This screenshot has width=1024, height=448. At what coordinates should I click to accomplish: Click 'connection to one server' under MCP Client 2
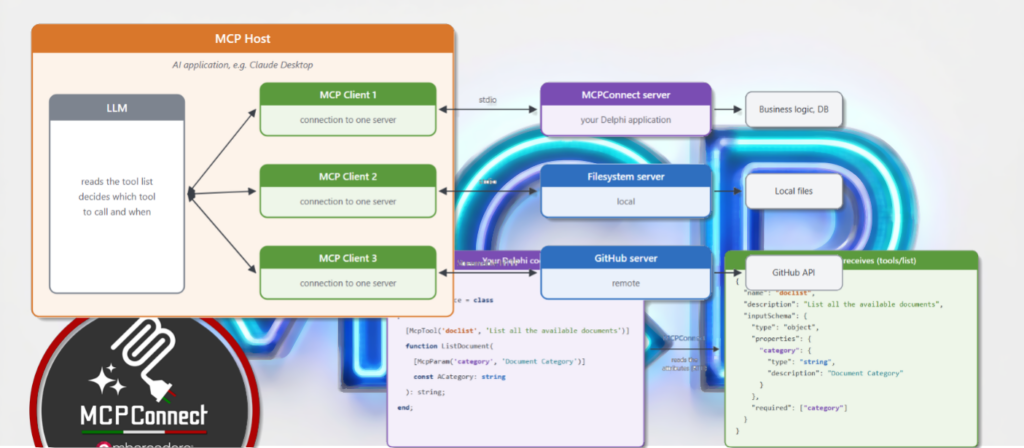(x=348, y=202)
